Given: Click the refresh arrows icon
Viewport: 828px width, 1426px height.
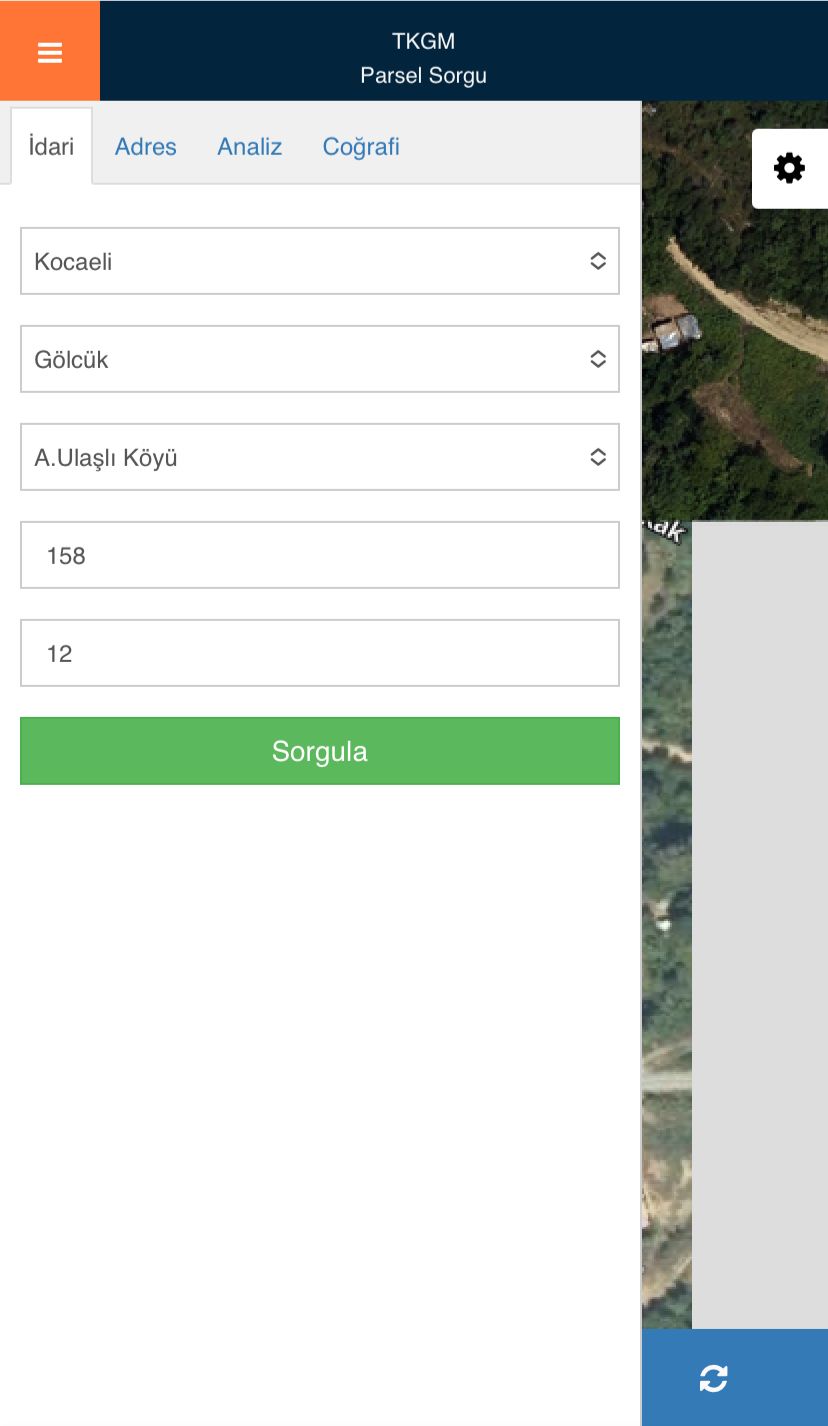Looking at the screenshot, I should [x=713, y=1378].
